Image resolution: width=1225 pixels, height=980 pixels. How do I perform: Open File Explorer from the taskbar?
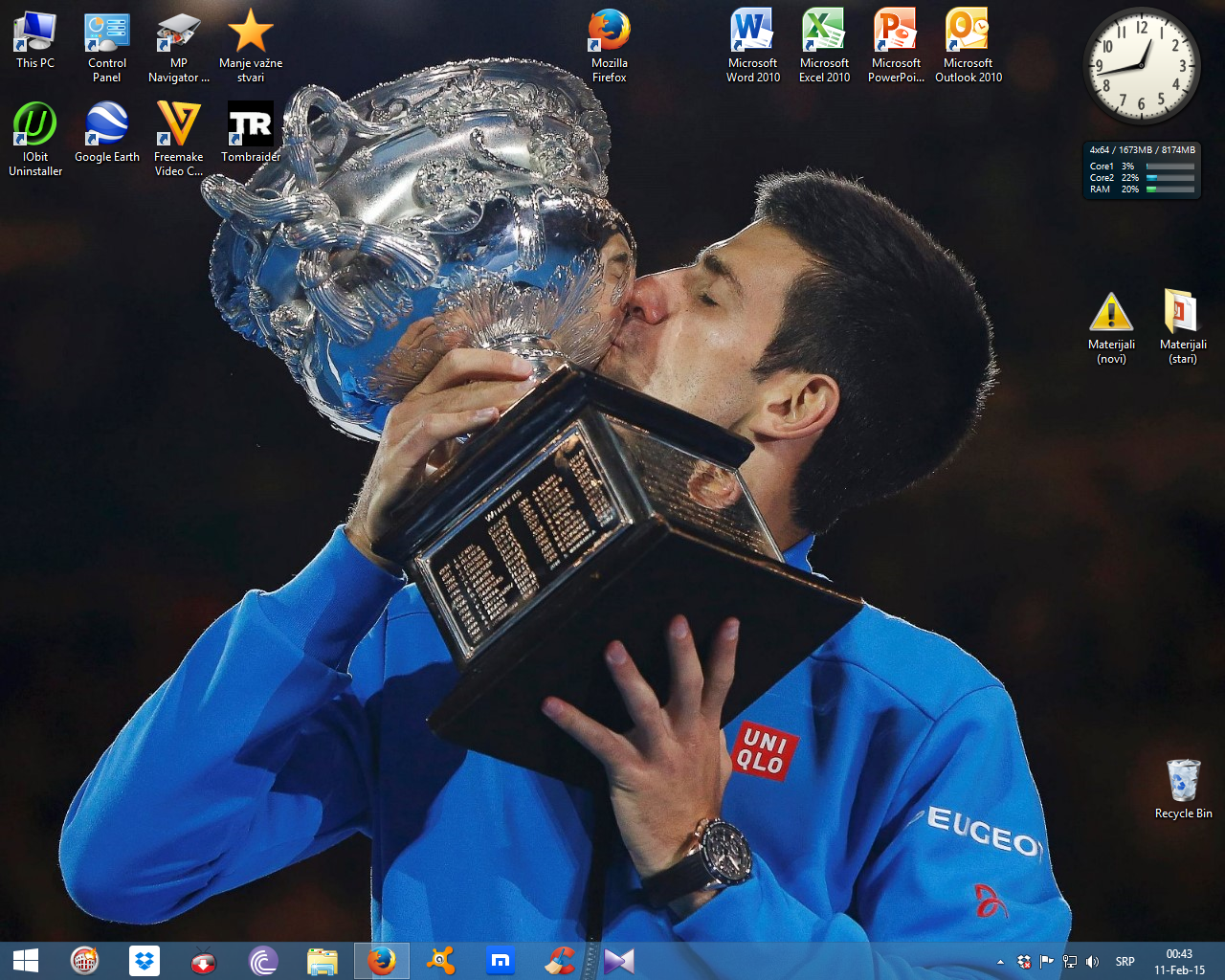click(x=323, y=961)
